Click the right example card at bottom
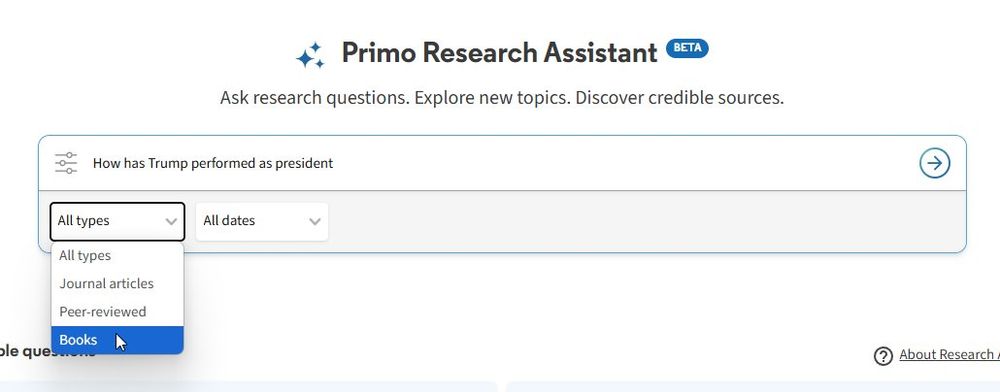Image resolution: width=1000 pixels, height=392 pixels. (753, 387)
